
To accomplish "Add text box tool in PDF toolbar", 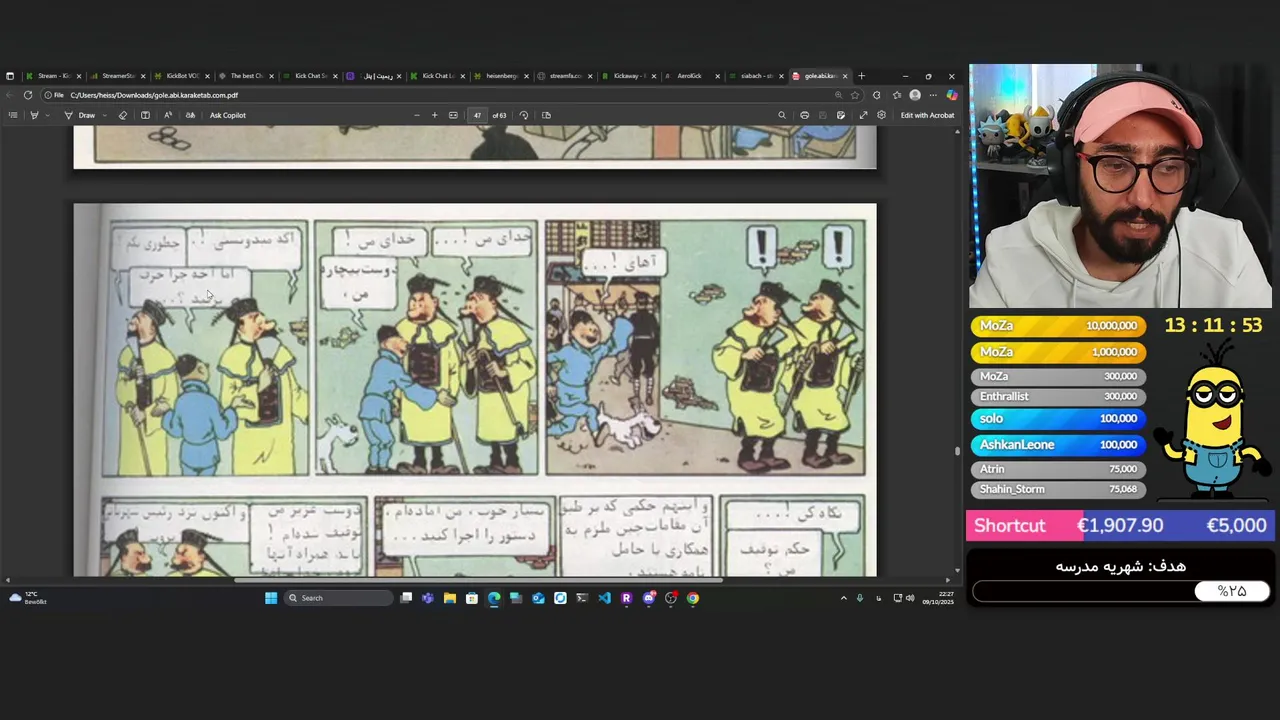I will point(145,115).
